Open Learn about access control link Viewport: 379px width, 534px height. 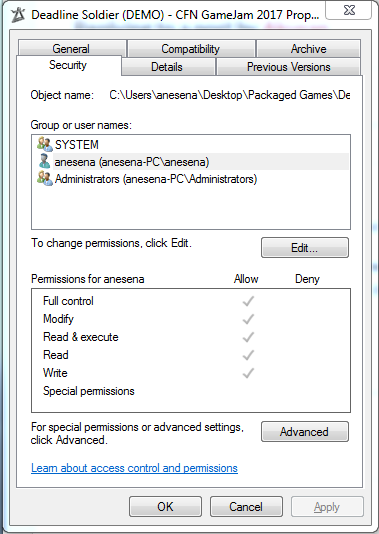click(x=135, y=468)
